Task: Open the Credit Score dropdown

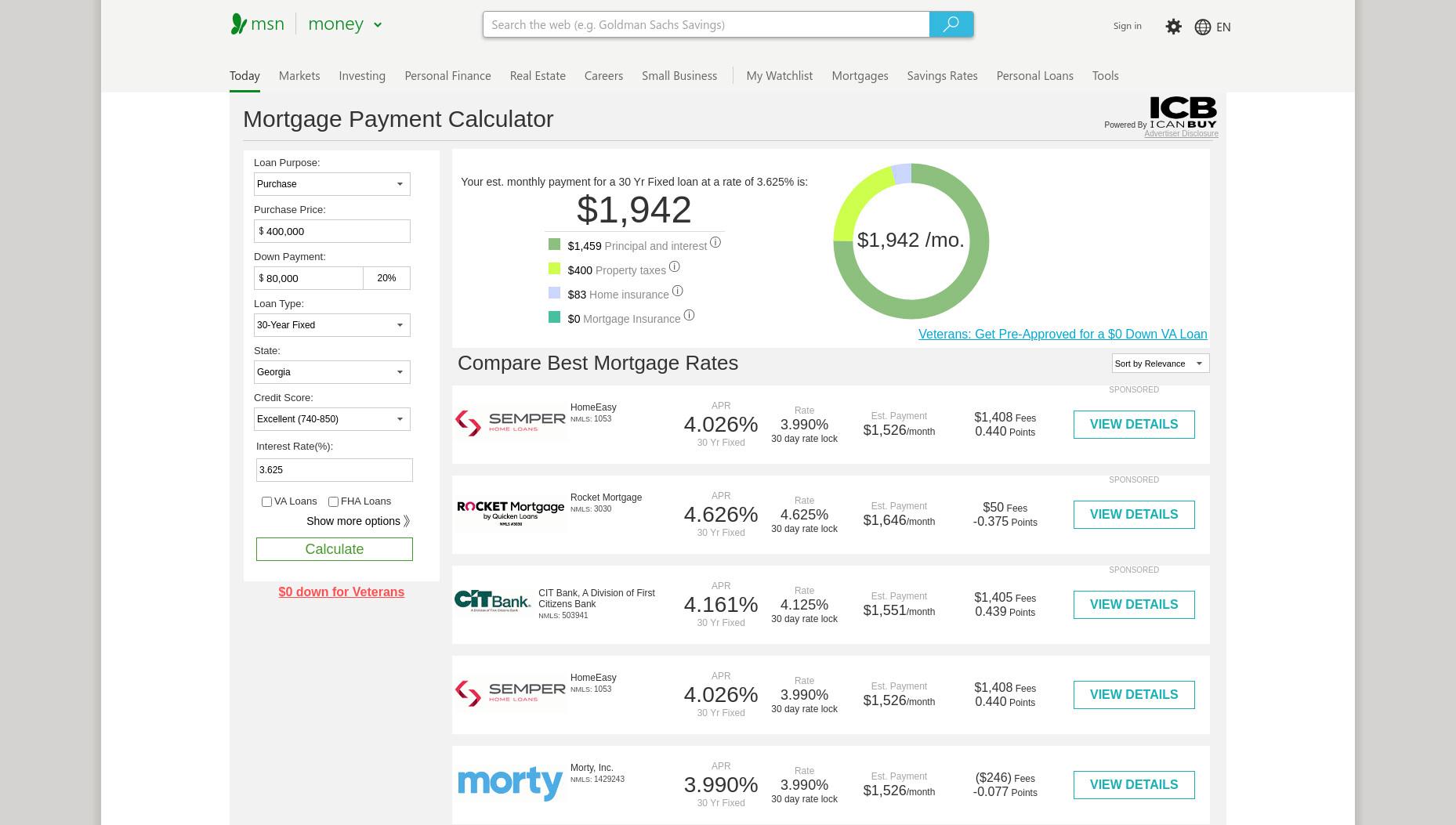Action: (x=332, y=419)
